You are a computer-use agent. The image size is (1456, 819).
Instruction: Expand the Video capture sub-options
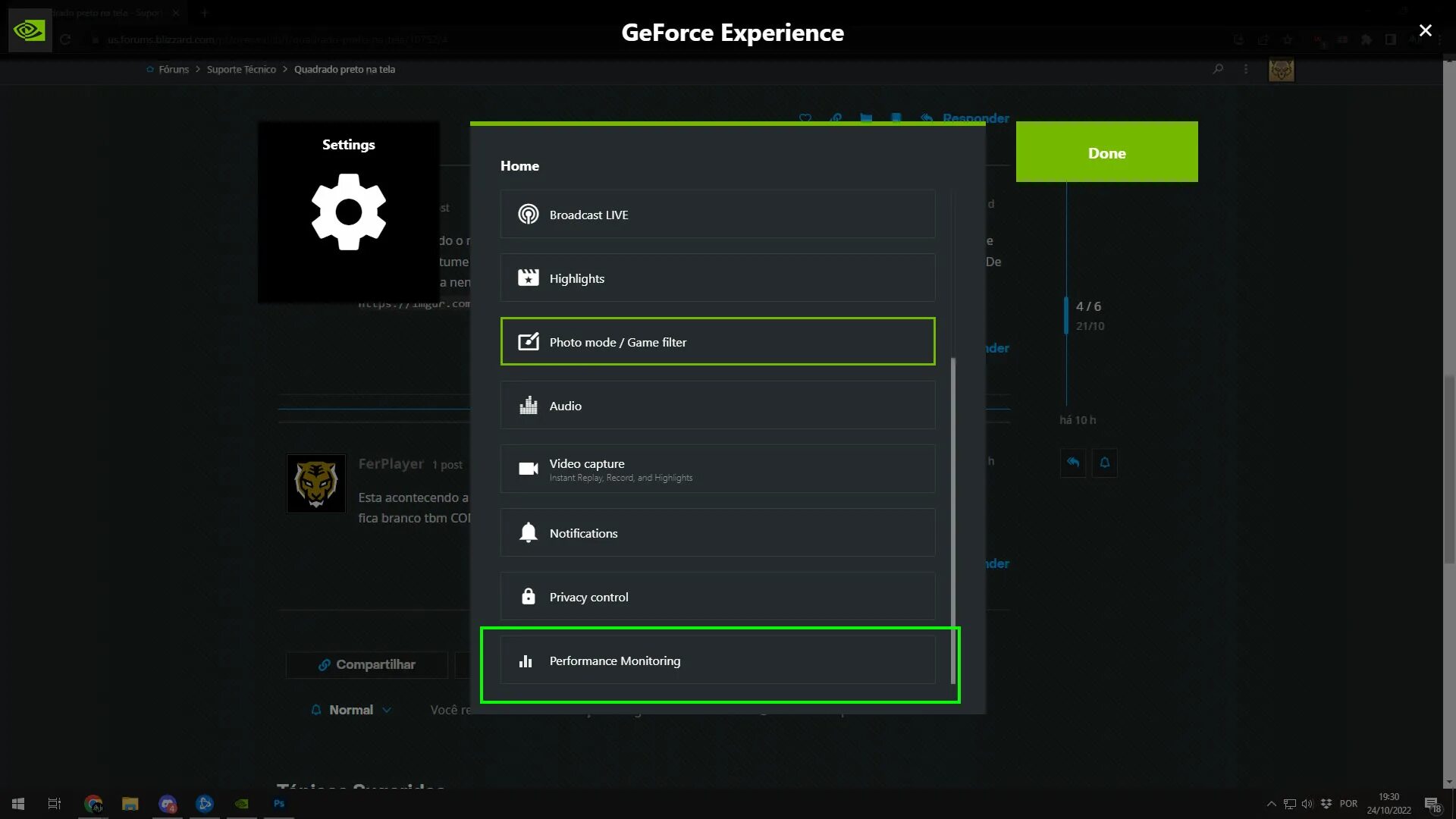click(717, 468)
